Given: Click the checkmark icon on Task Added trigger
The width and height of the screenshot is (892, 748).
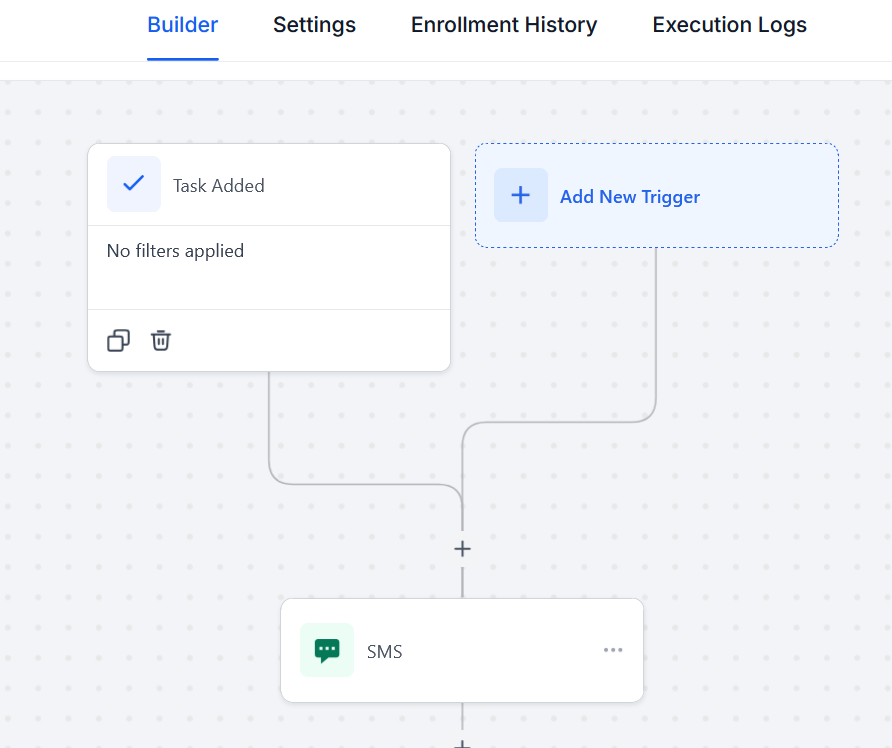Looking at the screenshot, I should [x=133, y=185].
